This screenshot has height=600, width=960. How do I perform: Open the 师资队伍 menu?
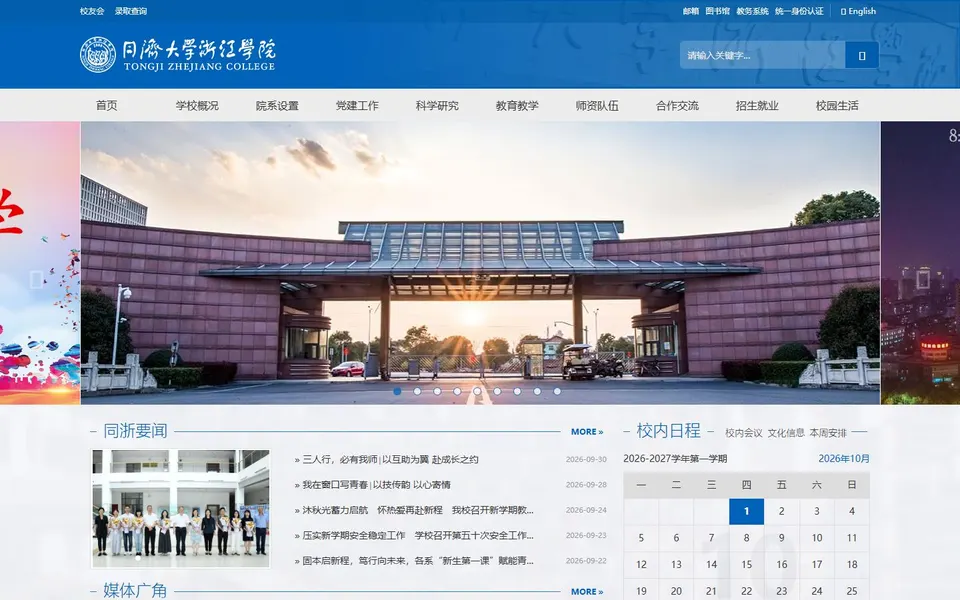[597, 105]
